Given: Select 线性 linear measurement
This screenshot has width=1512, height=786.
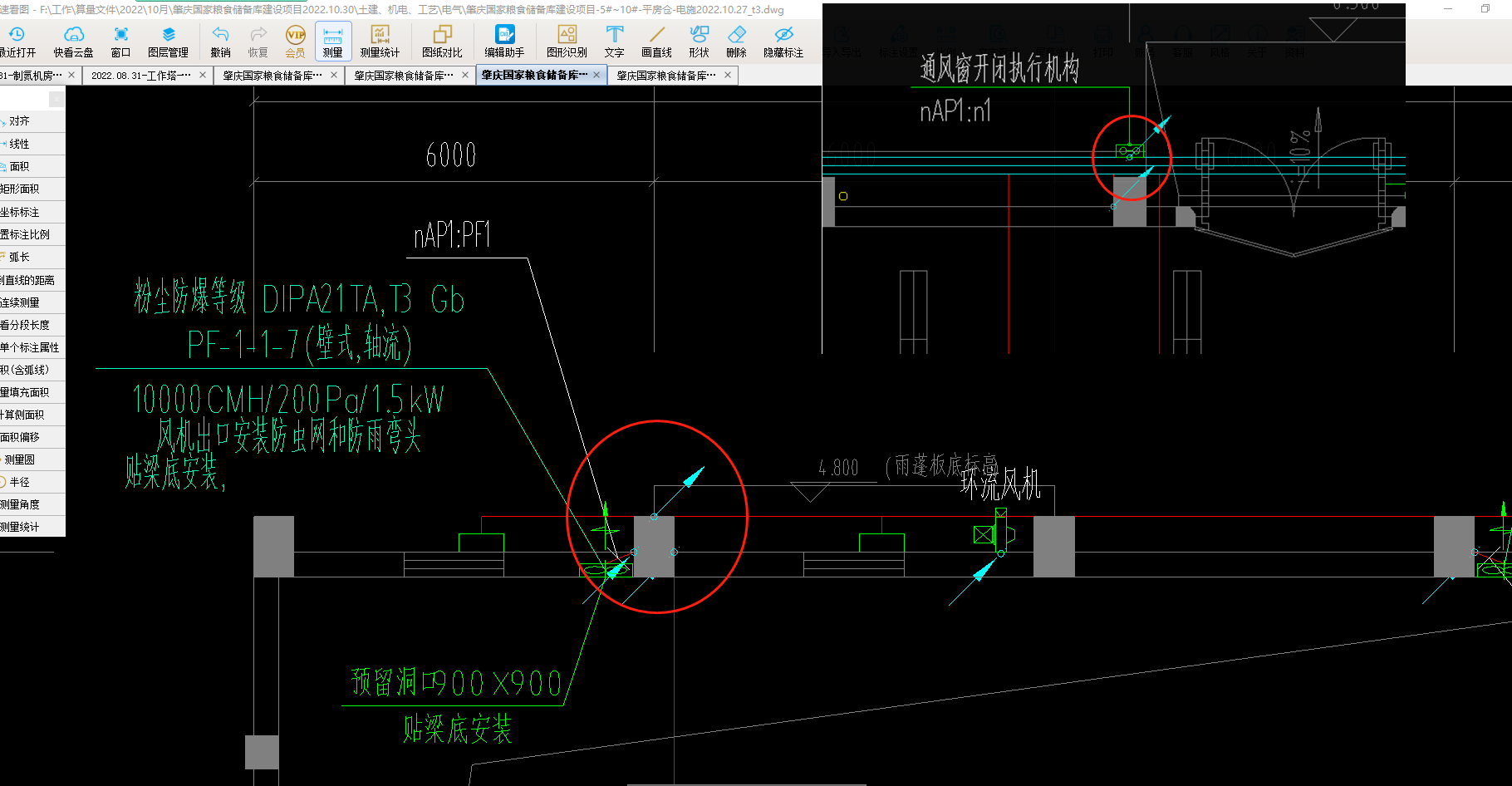Looking at the screenshot, I should (x=32, y=144).
